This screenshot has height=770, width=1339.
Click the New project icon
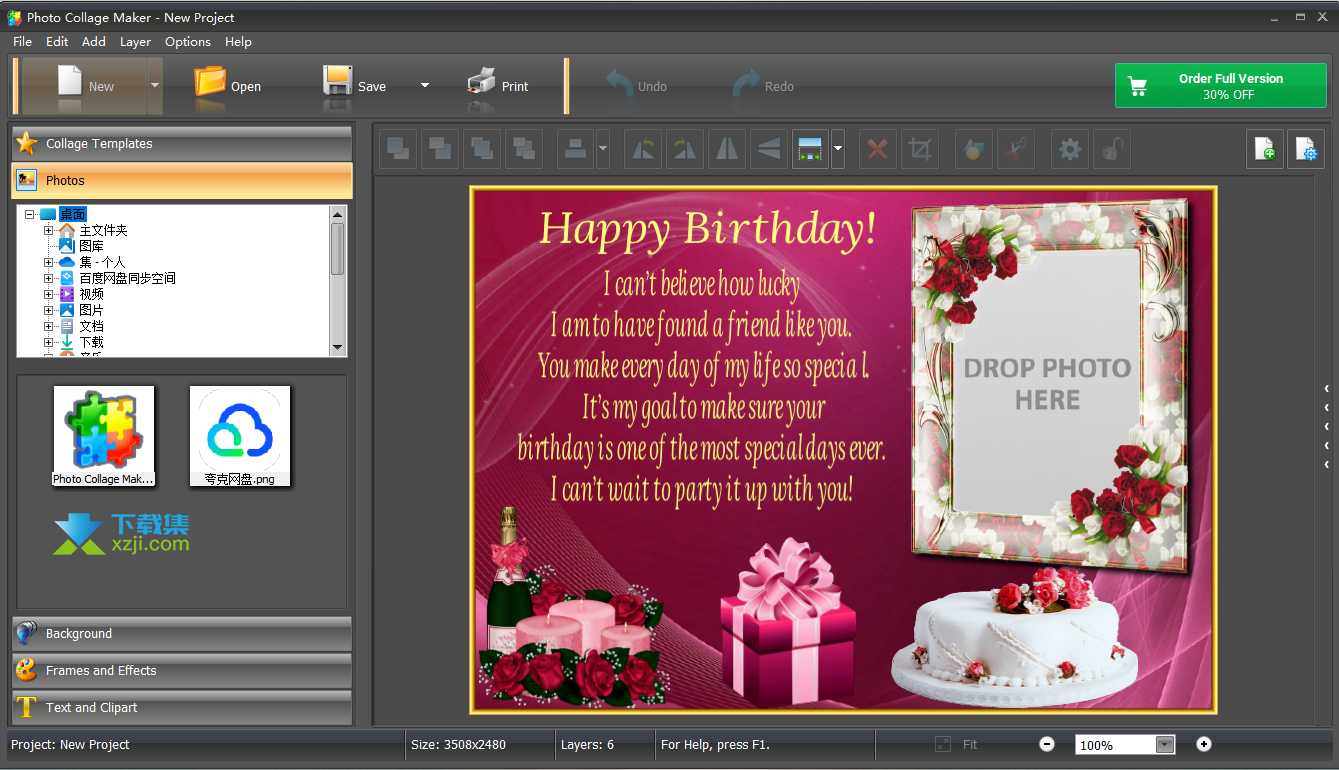(x=84, y=86)
